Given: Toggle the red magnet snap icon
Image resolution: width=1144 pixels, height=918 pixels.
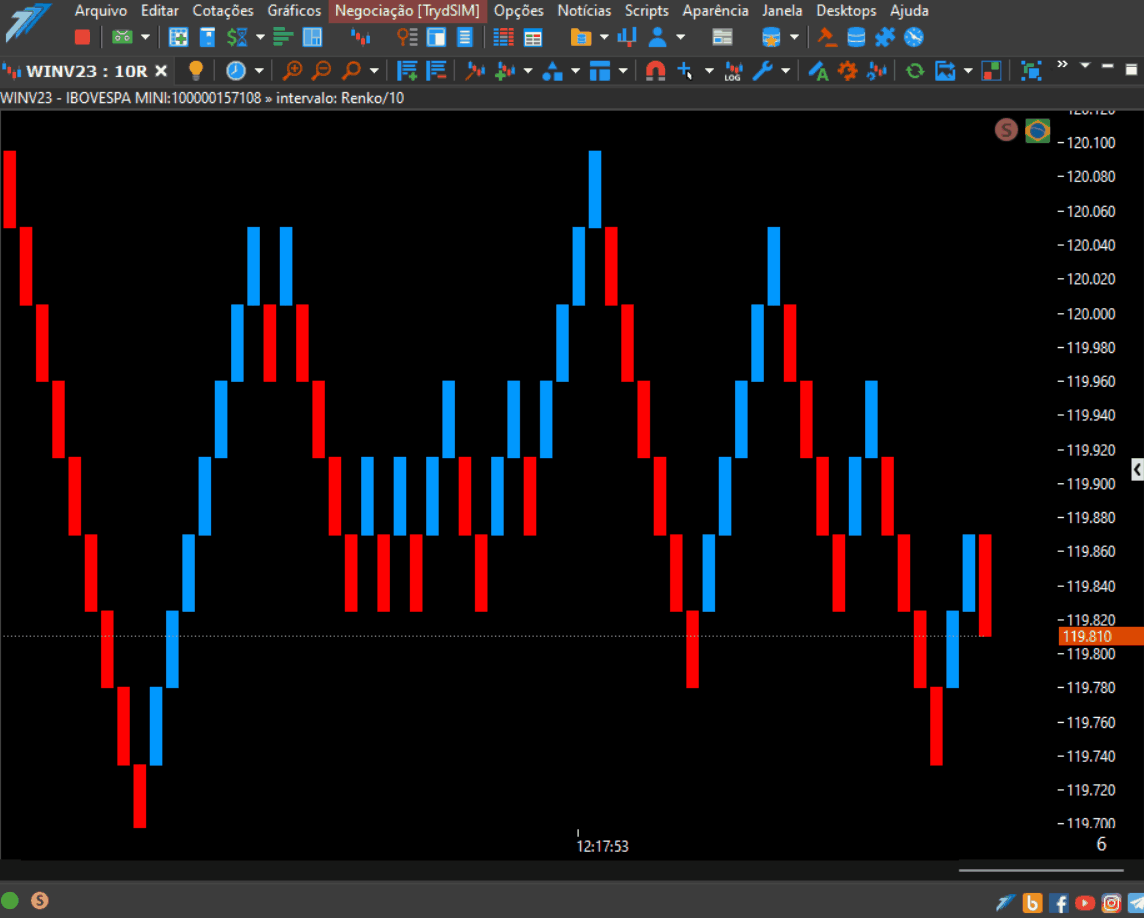Looking at the screenshot, I should point(655,71).
